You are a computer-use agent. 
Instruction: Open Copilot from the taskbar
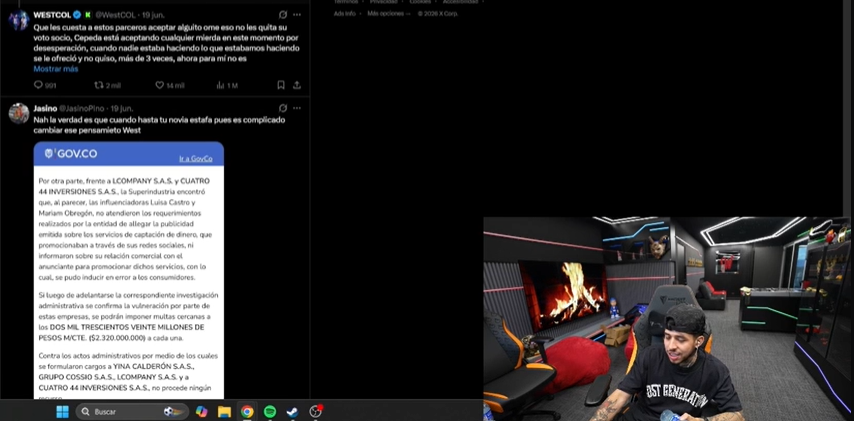202,412
